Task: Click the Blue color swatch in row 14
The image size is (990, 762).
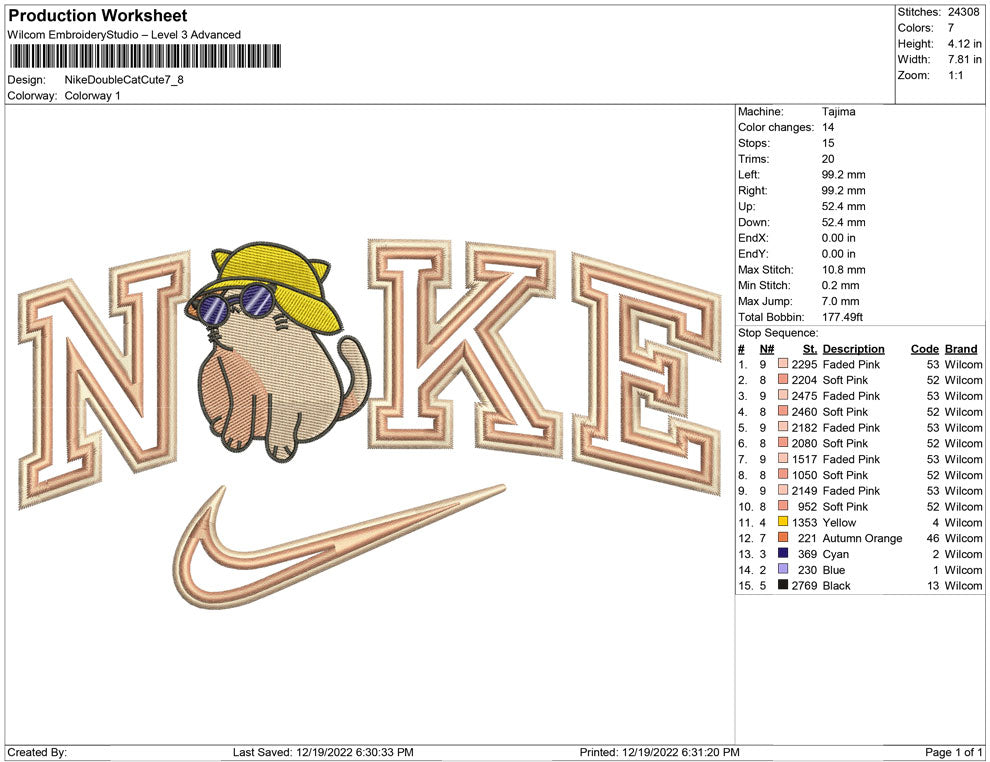Action: coord(783,569)
